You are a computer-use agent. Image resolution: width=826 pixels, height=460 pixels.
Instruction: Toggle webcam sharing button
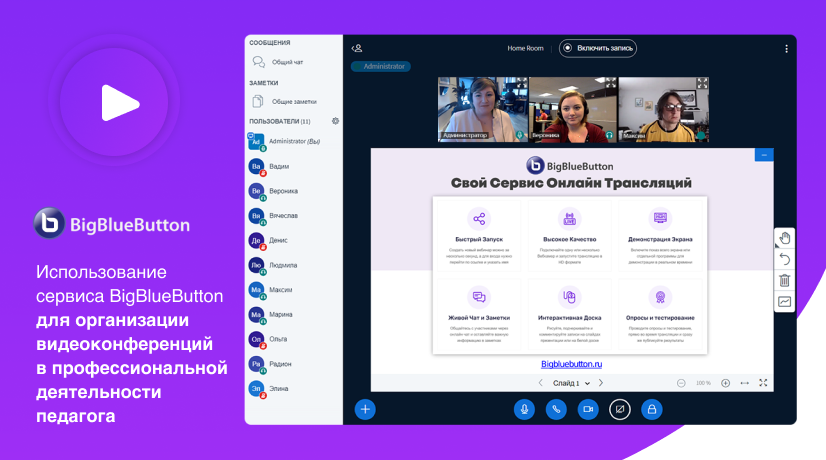[588, 409]
